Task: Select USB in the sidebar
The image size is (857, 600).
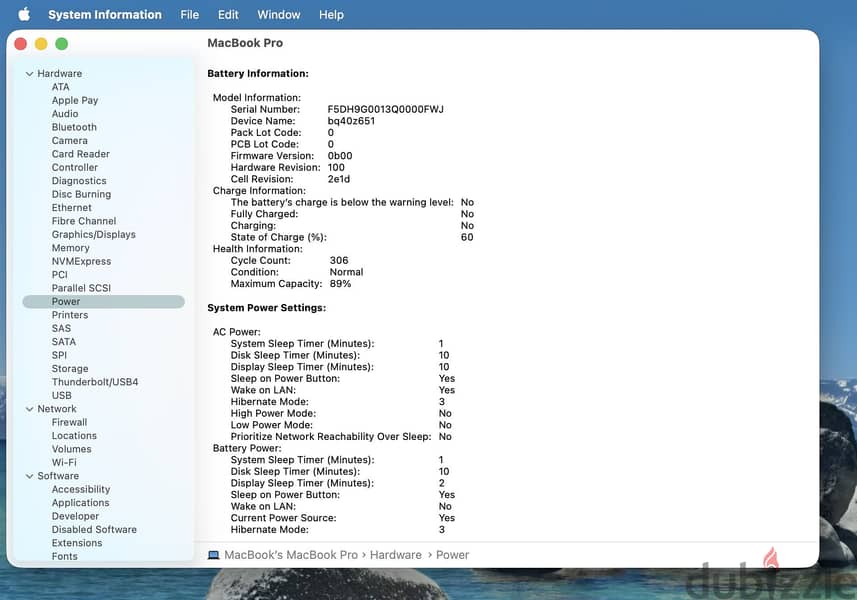Action: (x=62, y=395)
